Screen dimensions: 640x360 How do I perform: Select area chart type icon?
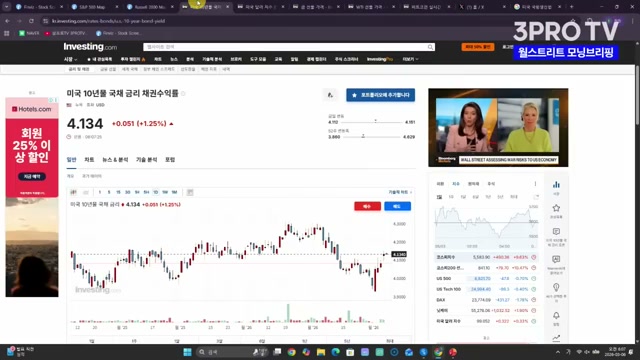click(86, 192)
